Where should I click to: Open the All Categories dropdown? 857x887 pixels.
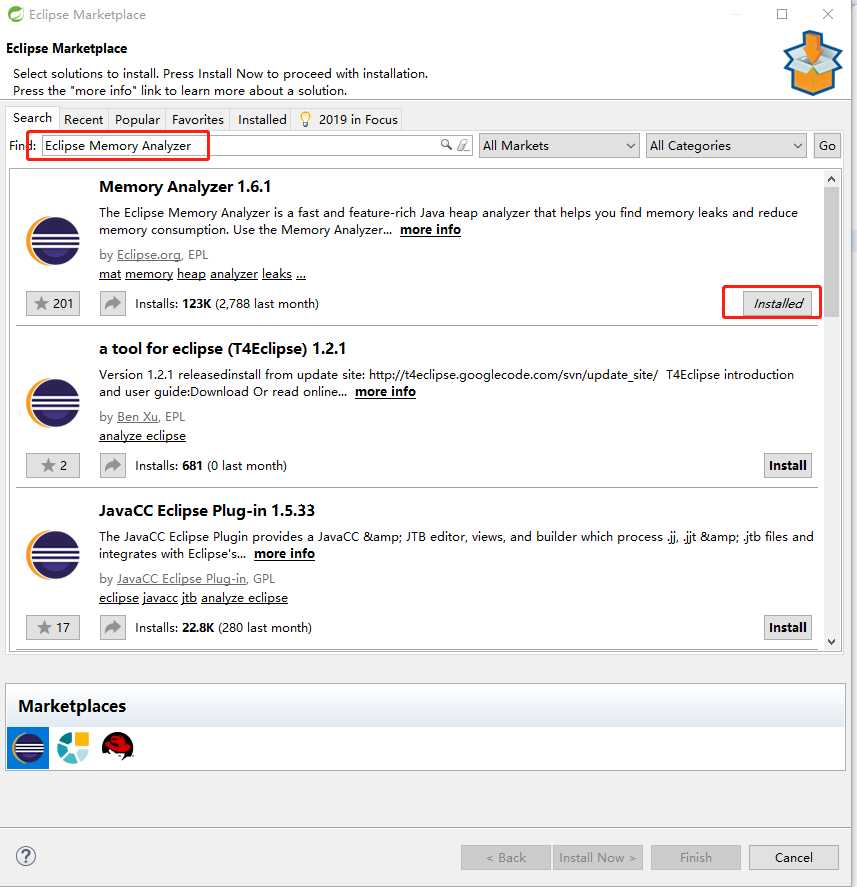tap(726, 145)
